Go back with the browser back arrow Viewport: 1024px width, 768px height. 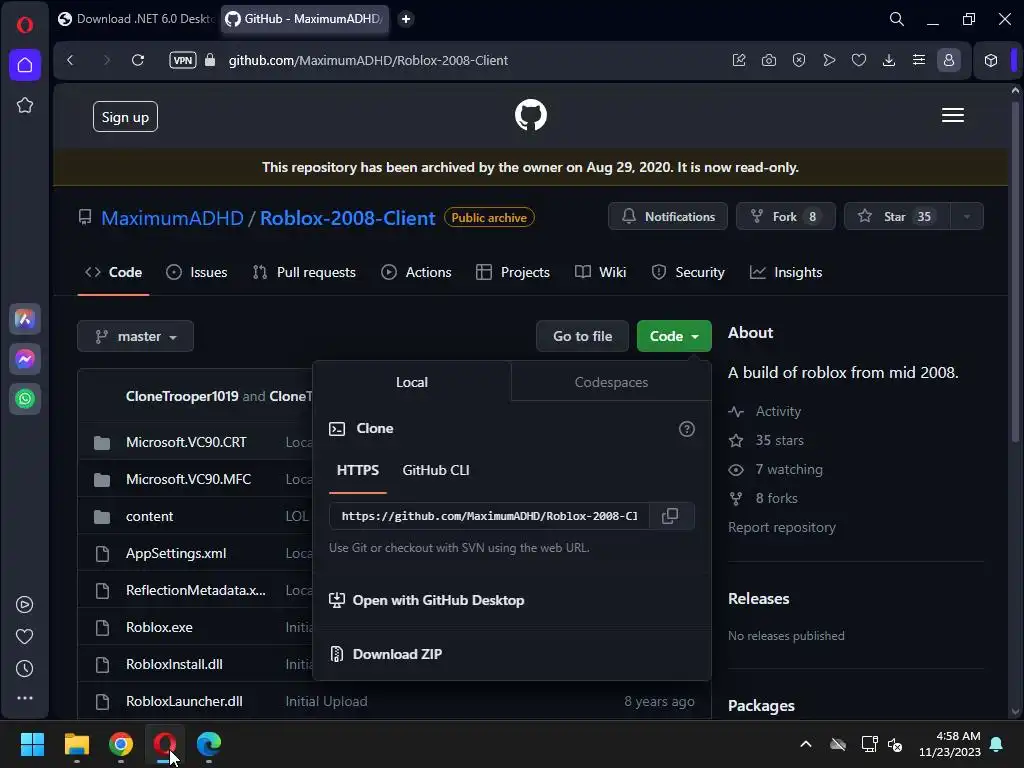(71, 60)
